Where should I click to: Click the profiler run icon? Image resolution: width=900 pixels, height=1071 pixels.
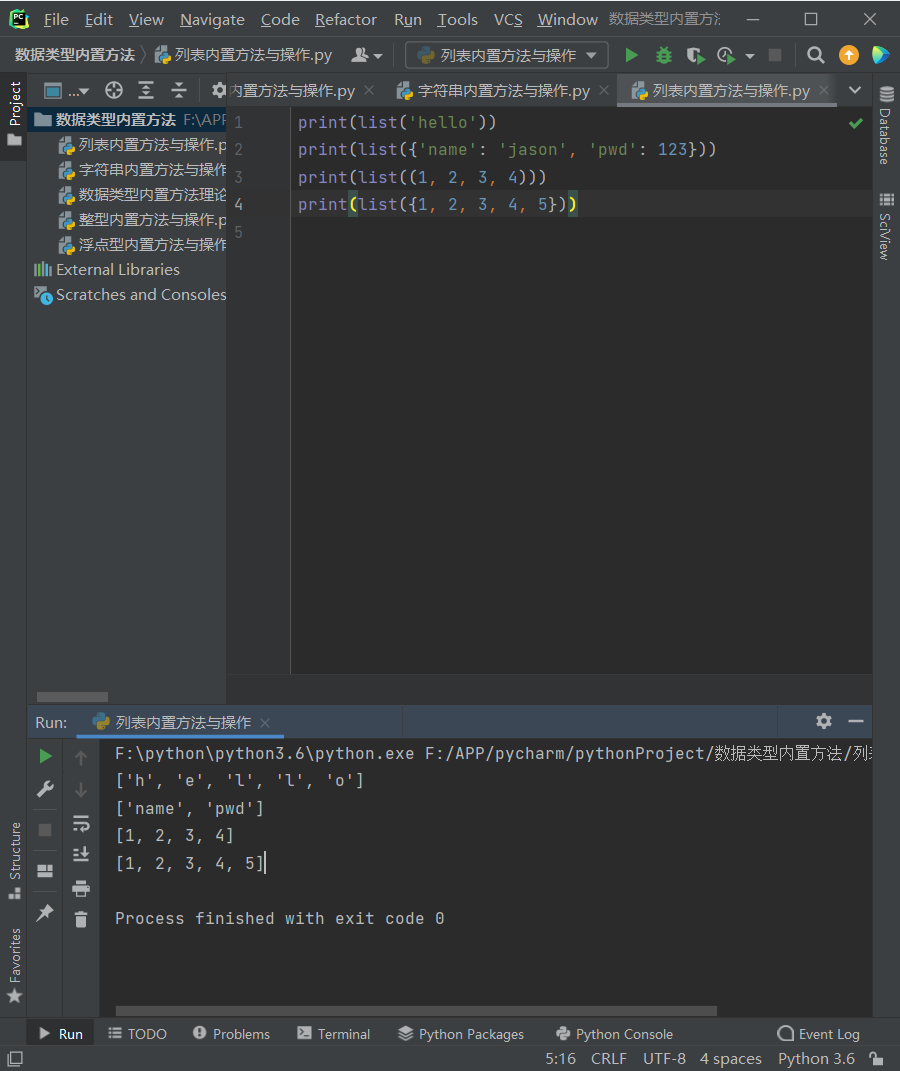click(x=726, y=55)
